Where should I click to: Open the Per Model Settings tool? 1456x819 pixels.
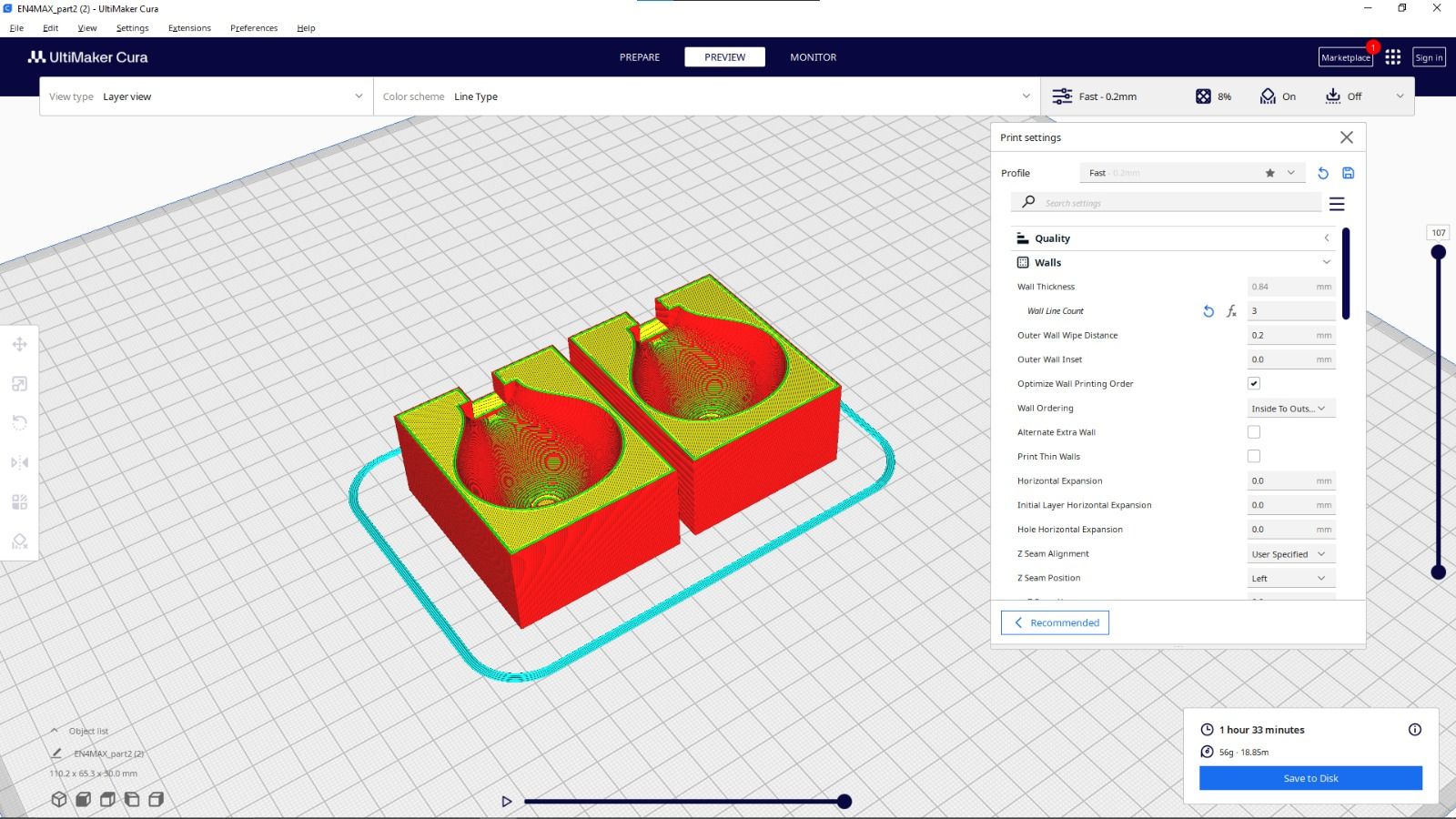click(x=19, y=502)
